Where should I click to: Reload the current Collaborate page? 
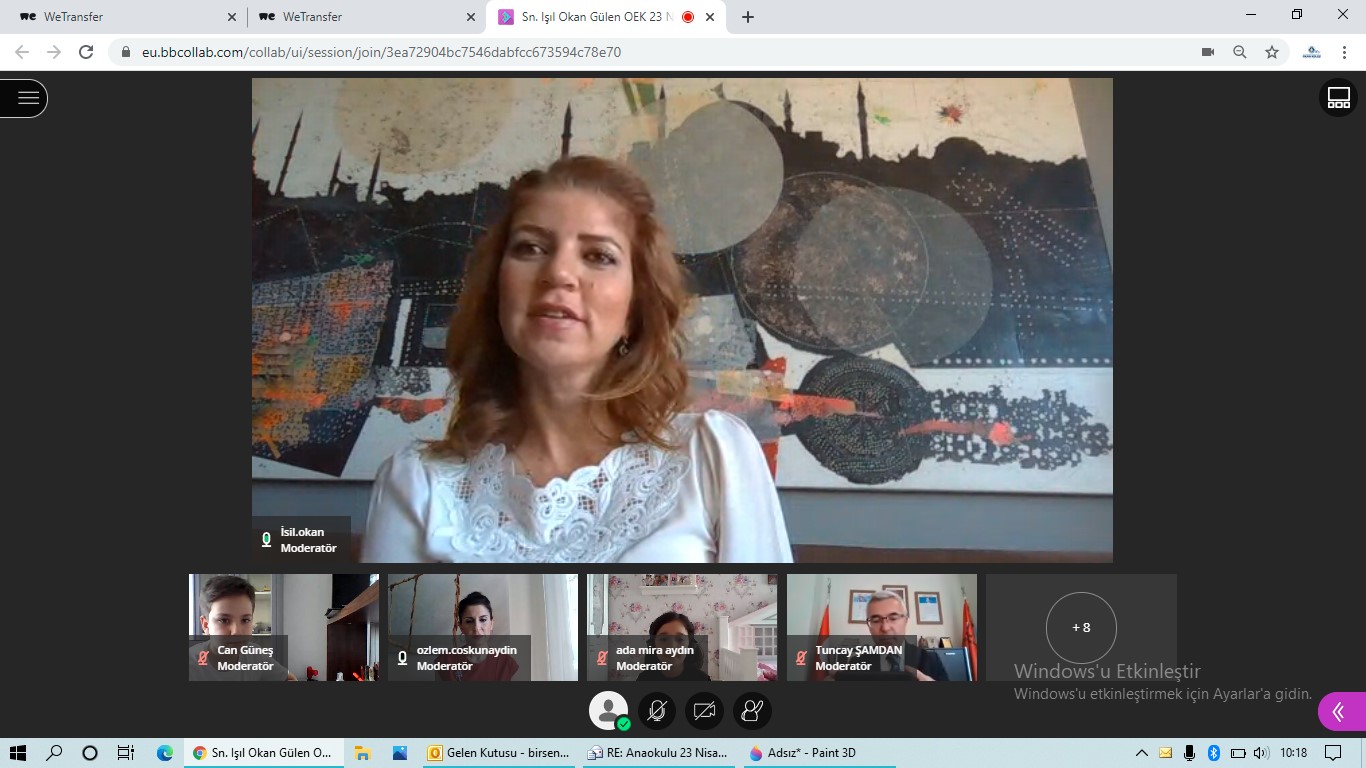86,52
